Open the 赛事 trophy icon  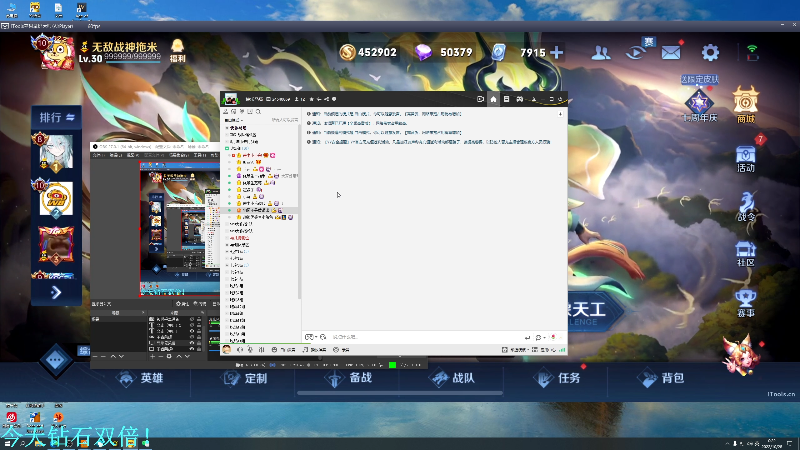pyautogui.click(x=745, y=303)
